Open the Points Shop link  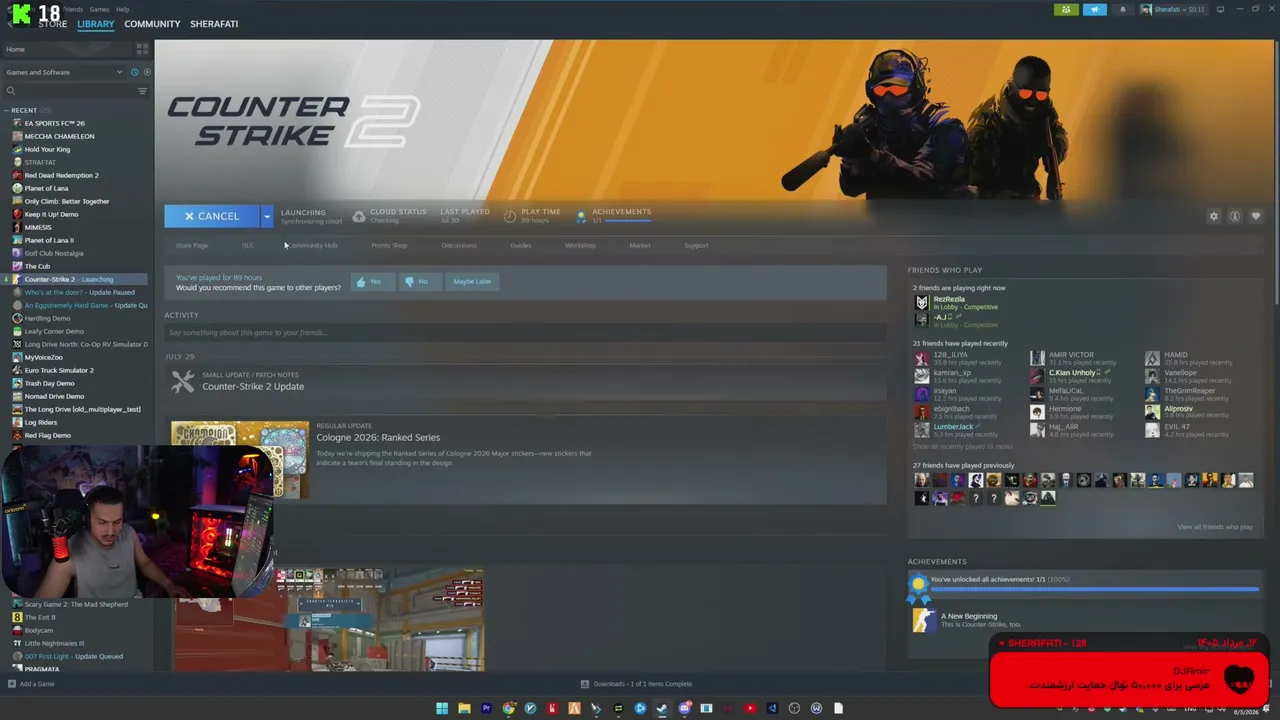pyautogui.click(x=389, y=245)
